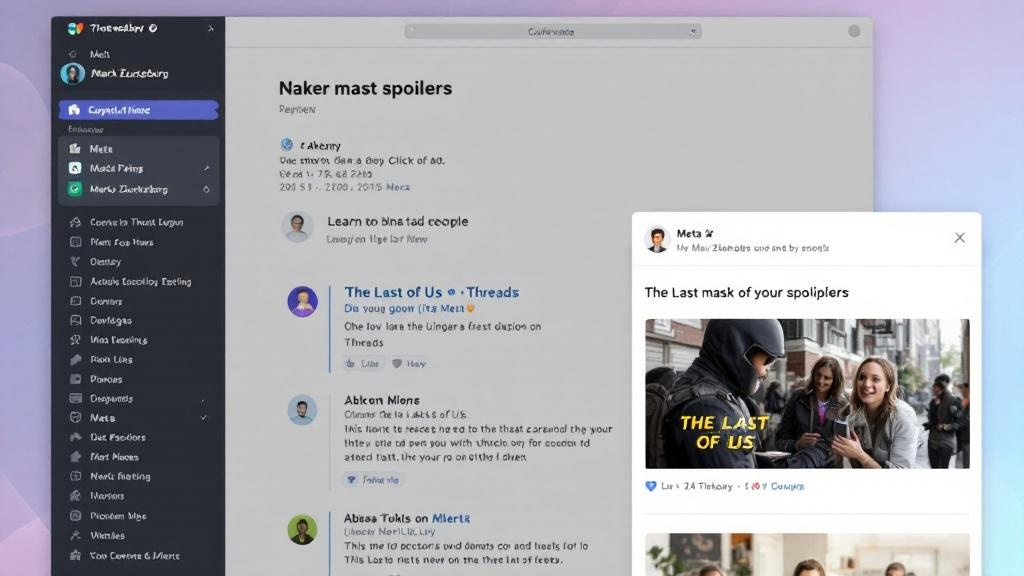Screen dimensions: 1024x576
Task: Click the blue globe icon beside 'Akemy'
Action: click(287, 145)
